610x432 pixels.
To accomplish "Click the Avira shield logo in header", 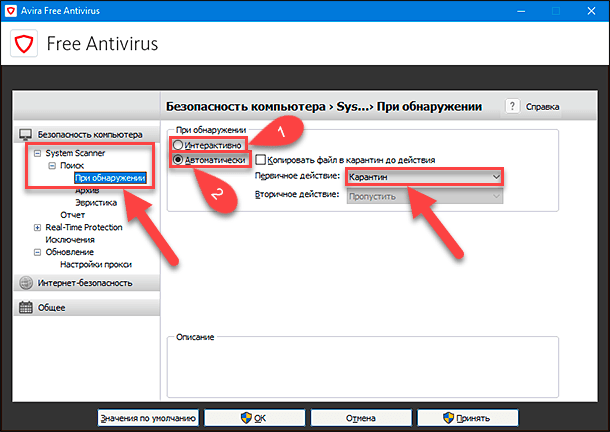I will (x=24, y=43).
